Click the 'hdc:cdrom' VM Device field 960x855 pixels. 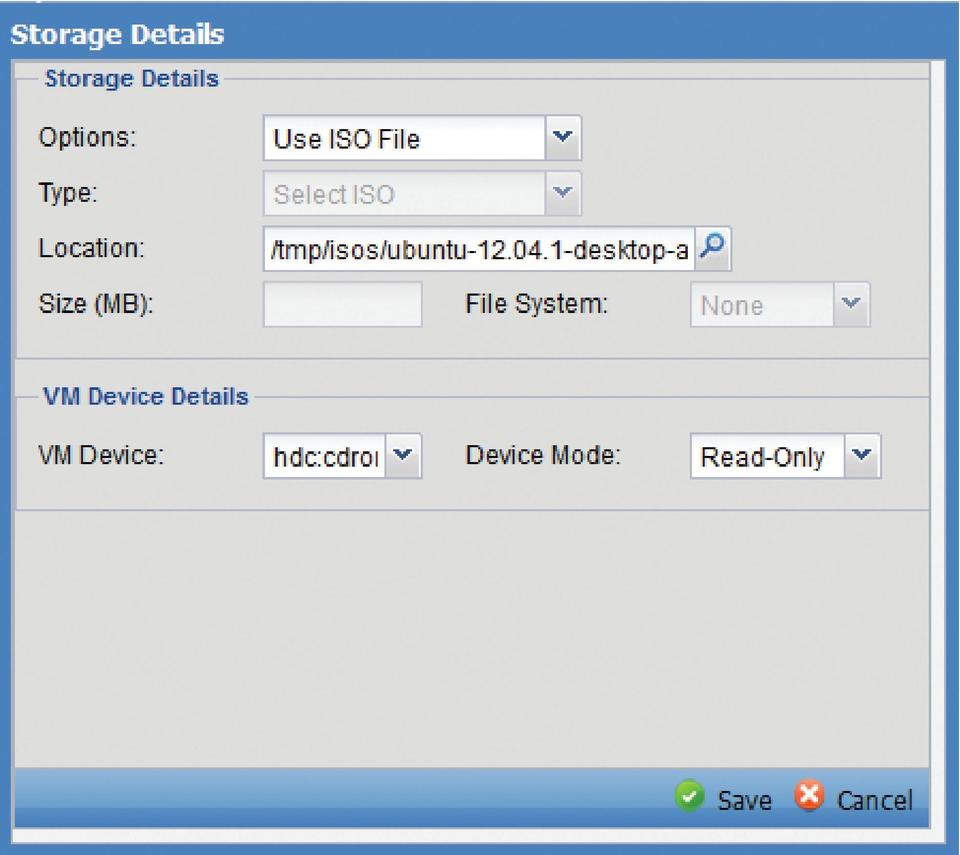[324, 457]
